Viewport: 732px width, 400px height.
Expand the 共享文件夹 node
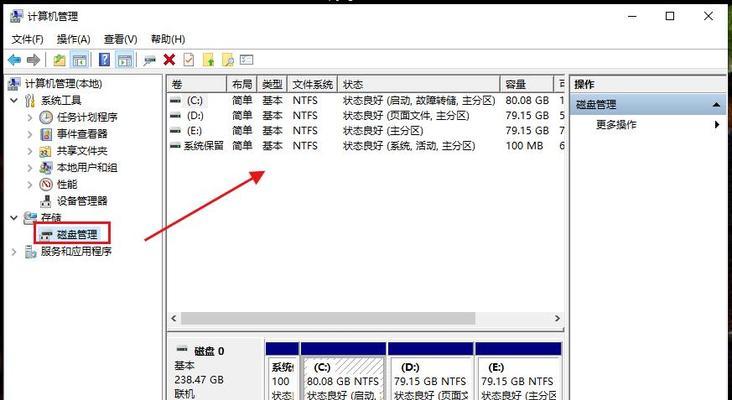(30, 151)
